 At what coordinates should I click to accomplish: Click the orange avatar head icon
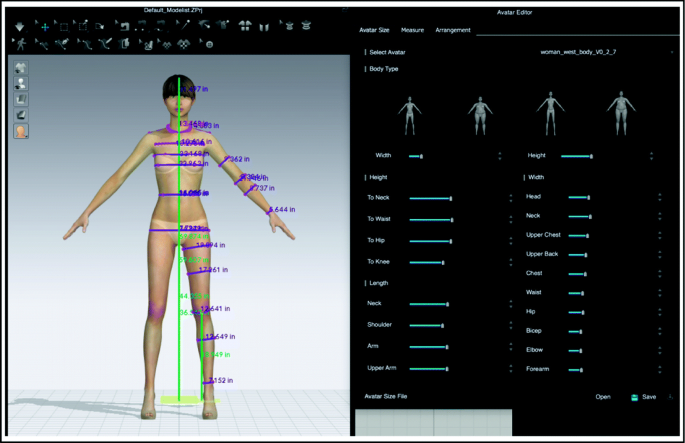21,130
